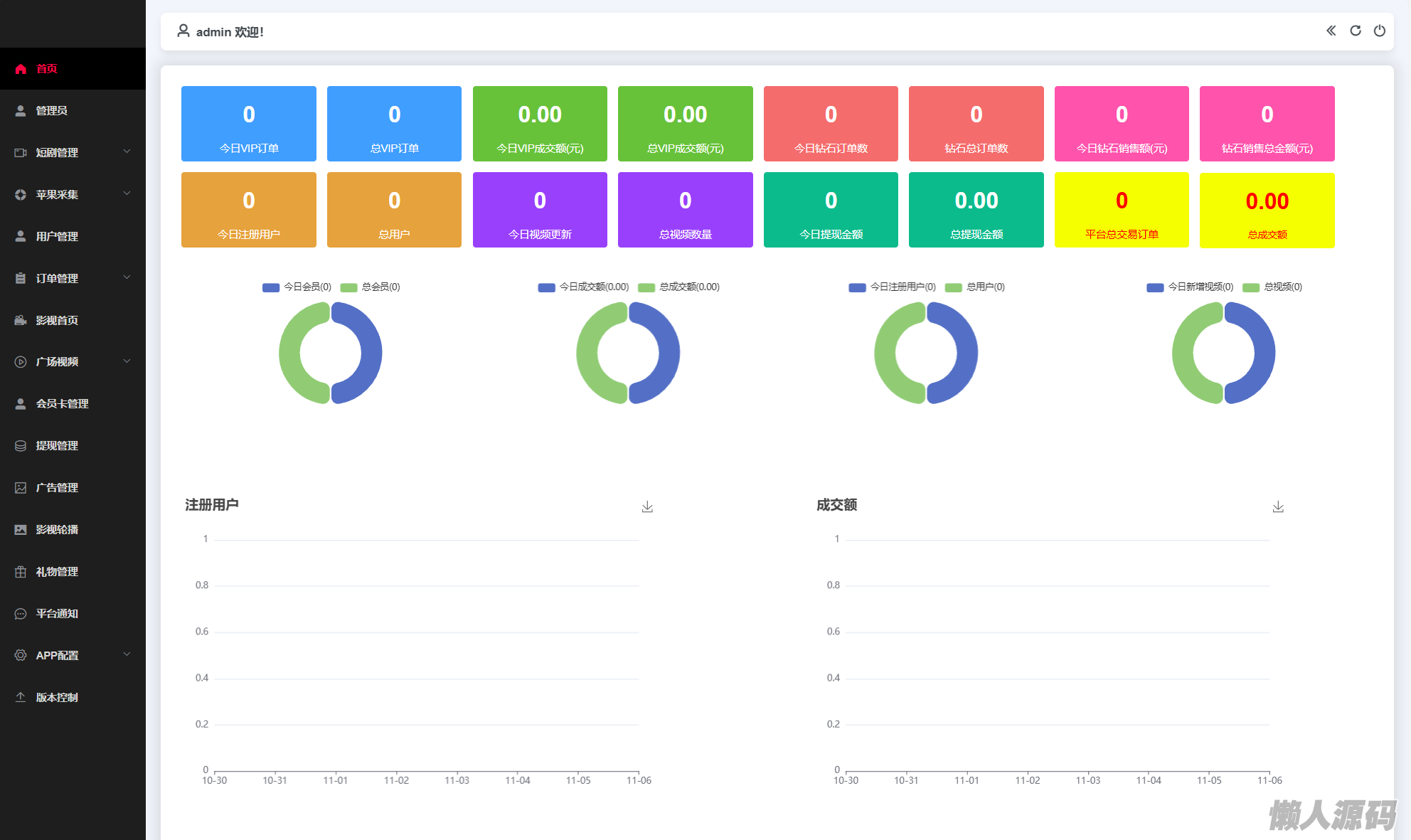Viewport: 1411px width, 840px height.
Task: Click the power logout icon
Action: 1379,31
